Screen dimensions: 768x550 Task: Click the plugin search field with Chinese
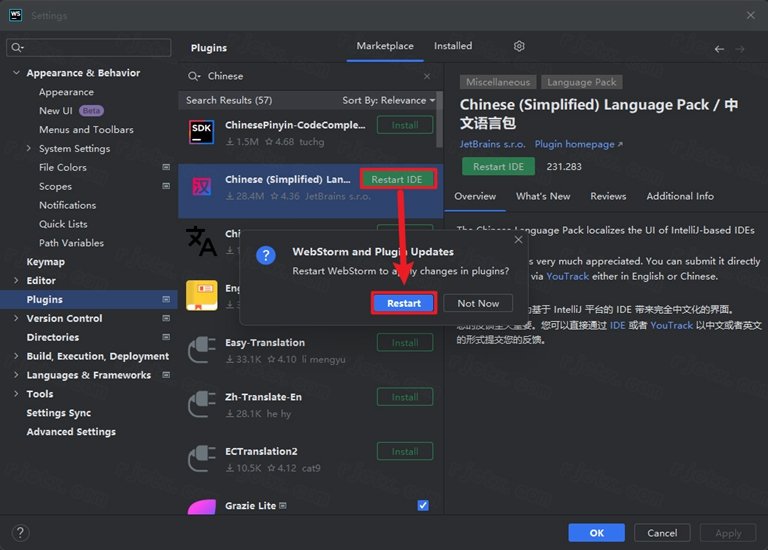311,76
